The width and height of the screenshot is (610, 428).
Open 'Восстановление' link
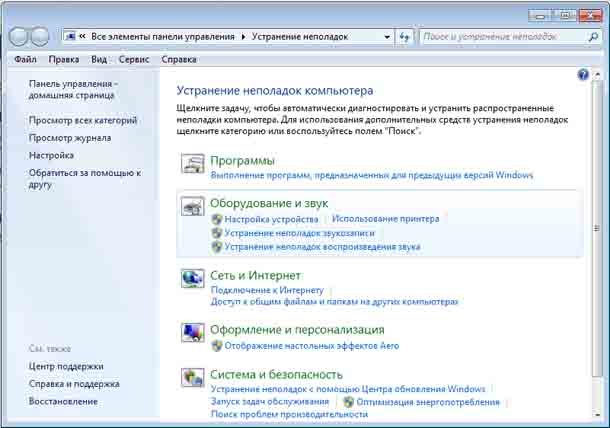tap(63, 401)
